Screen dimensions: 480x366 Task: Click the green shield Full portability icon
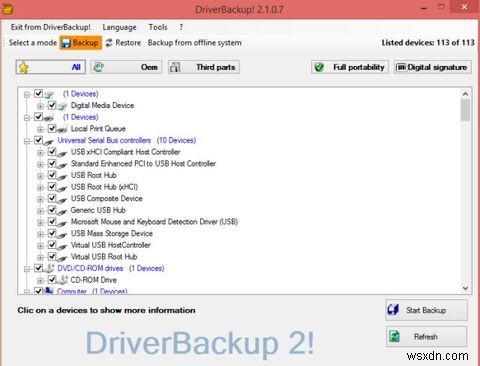coord(319,67)
